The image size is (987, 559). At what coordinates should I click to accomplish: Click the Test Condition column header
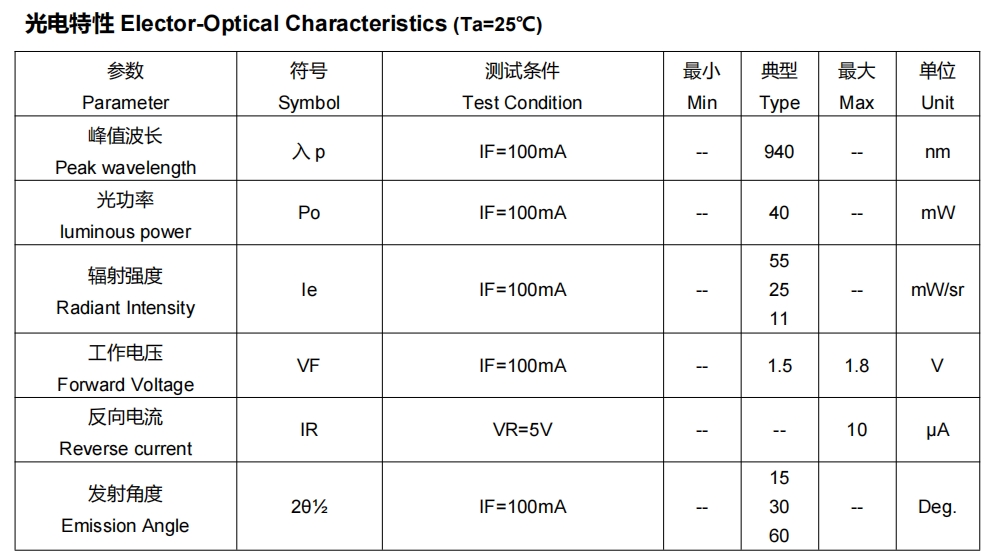point(522,84)
